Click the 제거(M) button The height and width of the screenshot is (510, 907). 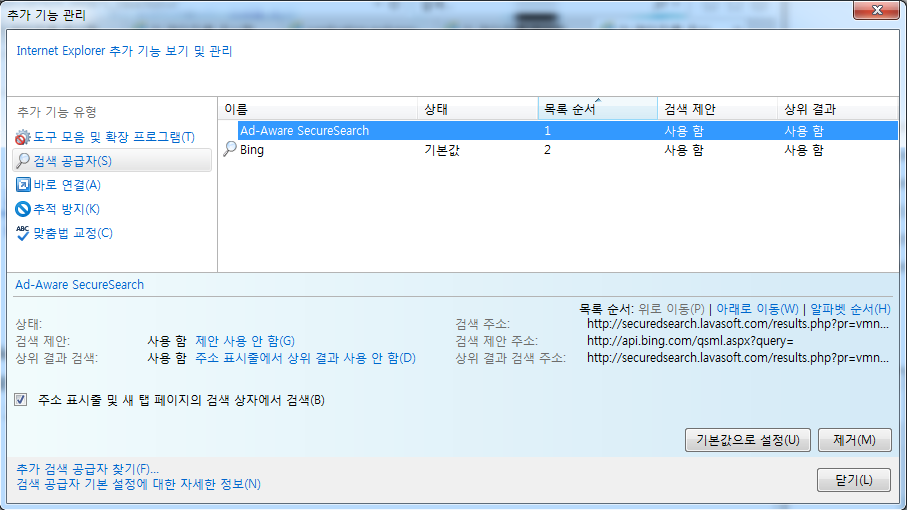[x=854, y=440]
